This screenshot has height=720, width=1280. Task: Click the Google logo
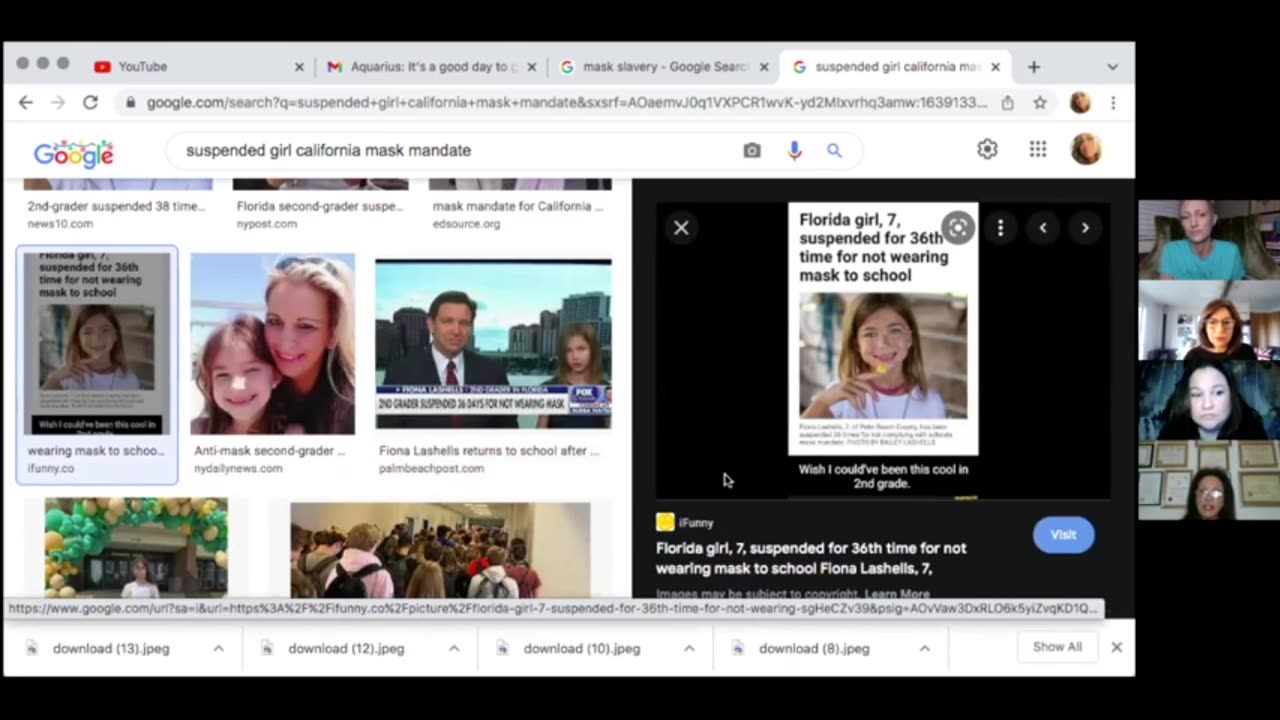point(73,152)
